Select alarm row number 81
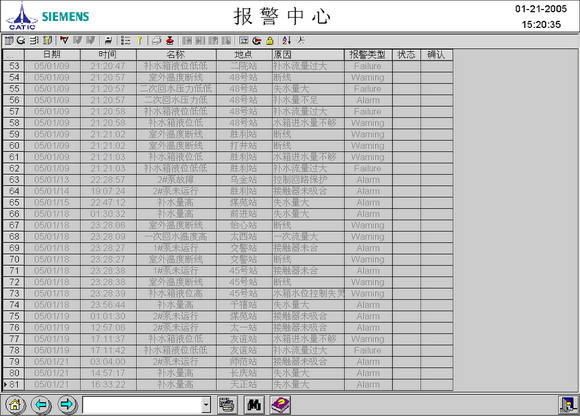The image size is (580, 417). point(228,384)
